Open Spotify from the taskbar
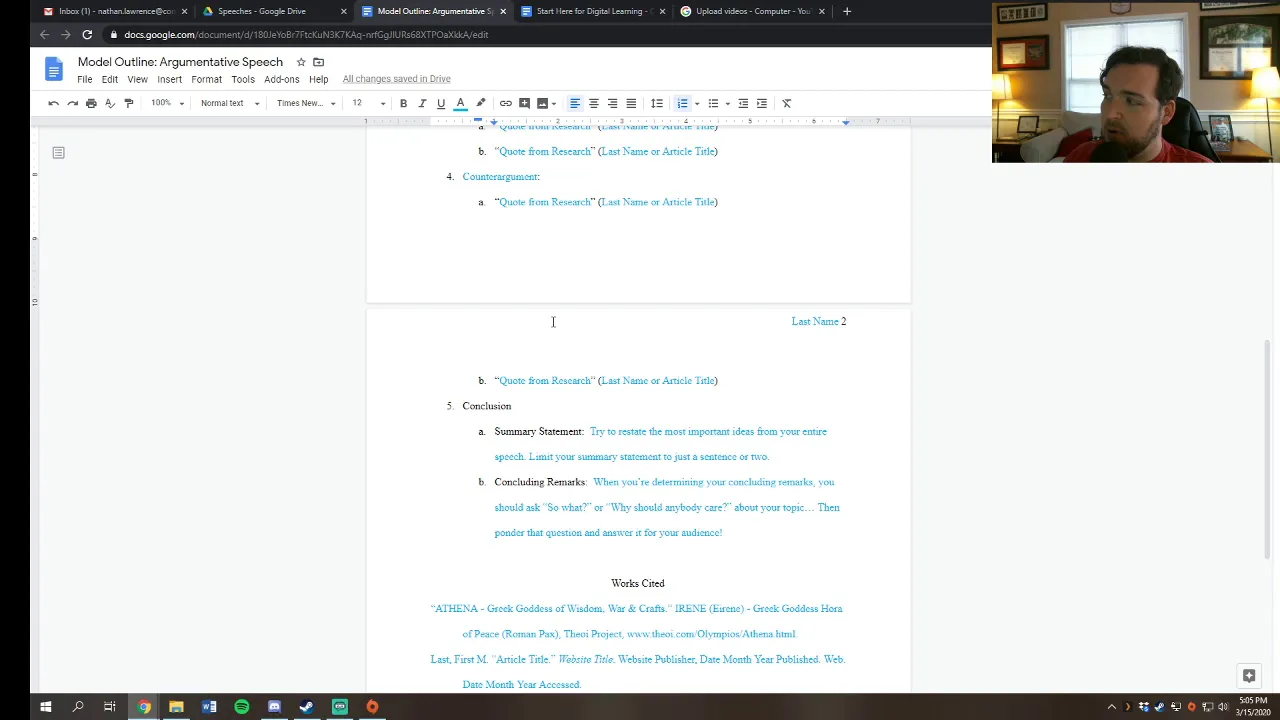Image resolution: width=1280 pixels, height=720 pixels. tap(242, 707)
